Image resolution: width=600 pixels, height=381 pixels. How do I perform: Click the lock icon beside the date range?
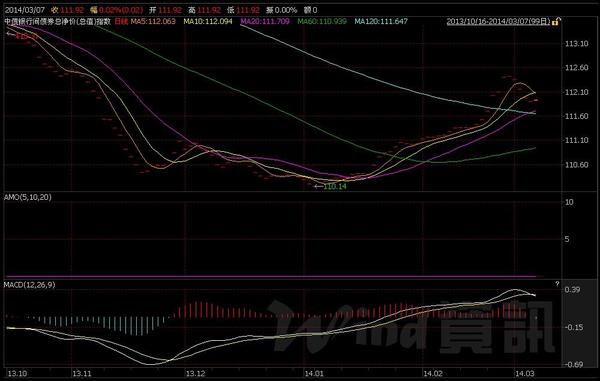tap(556, 22)
